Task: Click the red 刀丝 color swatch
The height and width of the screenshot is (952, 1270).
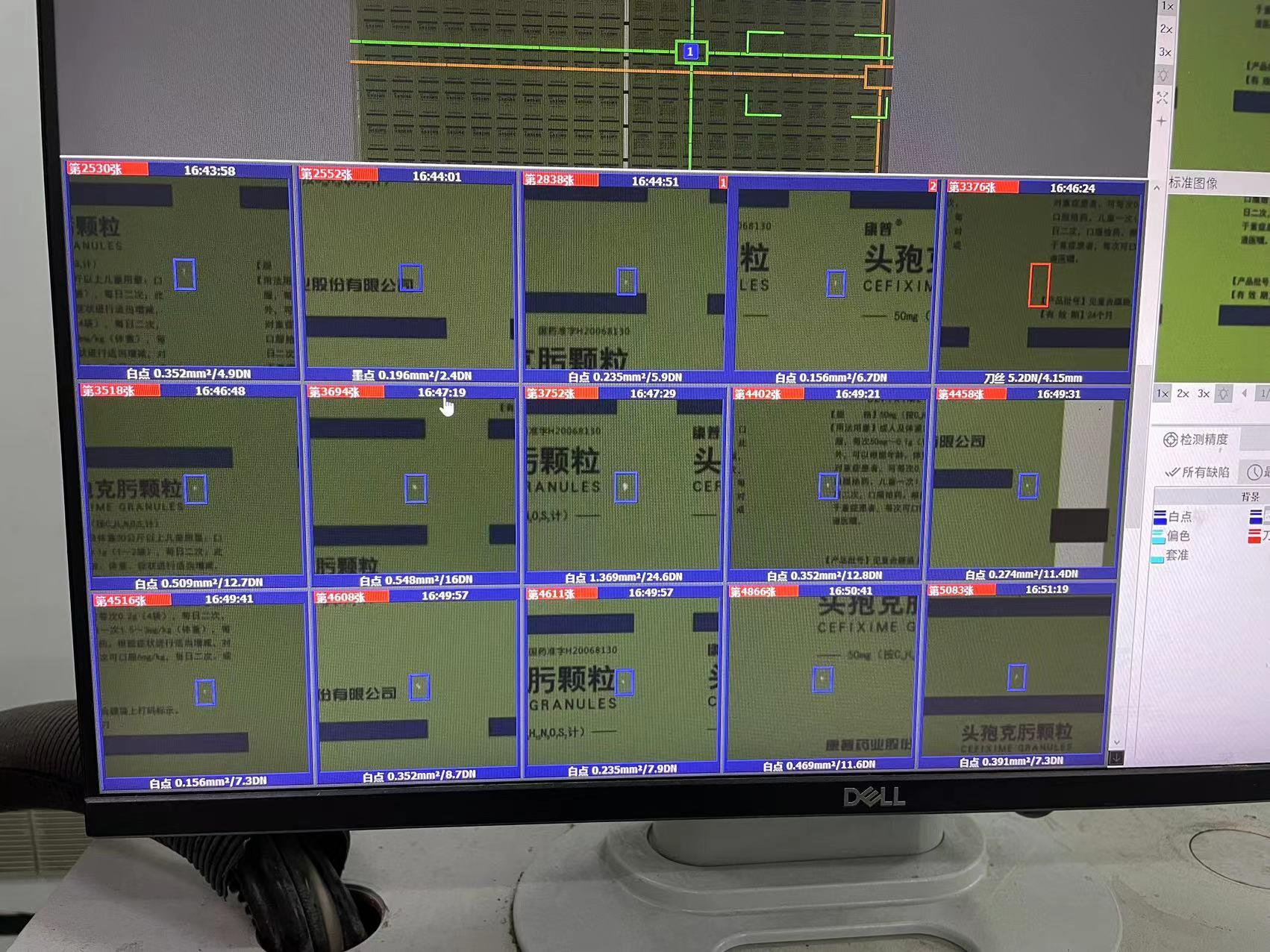Action: coord(1255,536)
